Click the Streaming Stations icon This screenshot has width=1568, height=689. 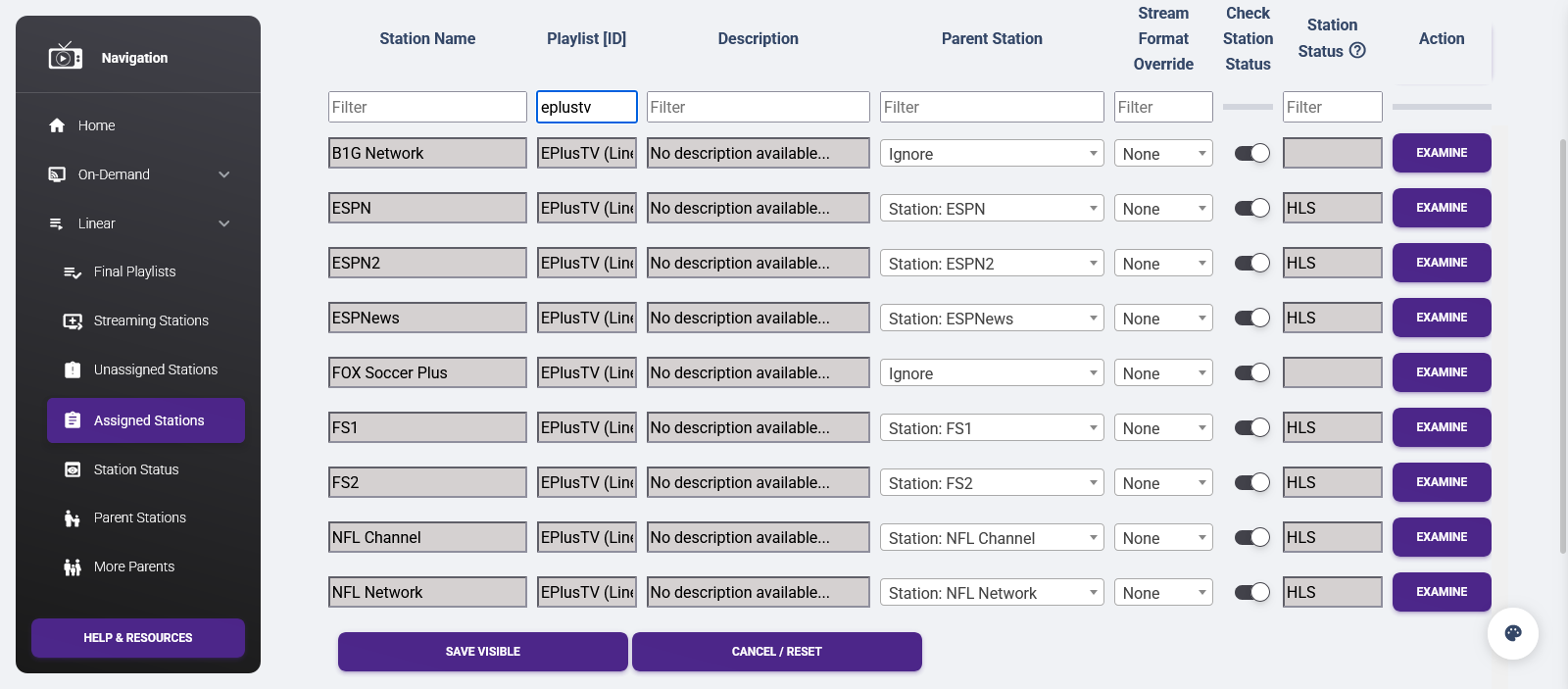point(73,321)
